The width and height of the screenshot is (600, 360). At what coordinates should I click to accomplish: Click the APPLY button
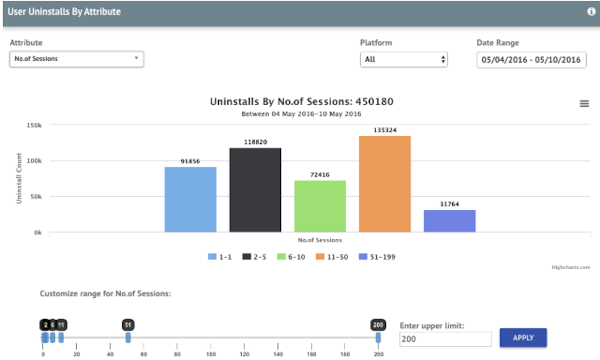523,338
